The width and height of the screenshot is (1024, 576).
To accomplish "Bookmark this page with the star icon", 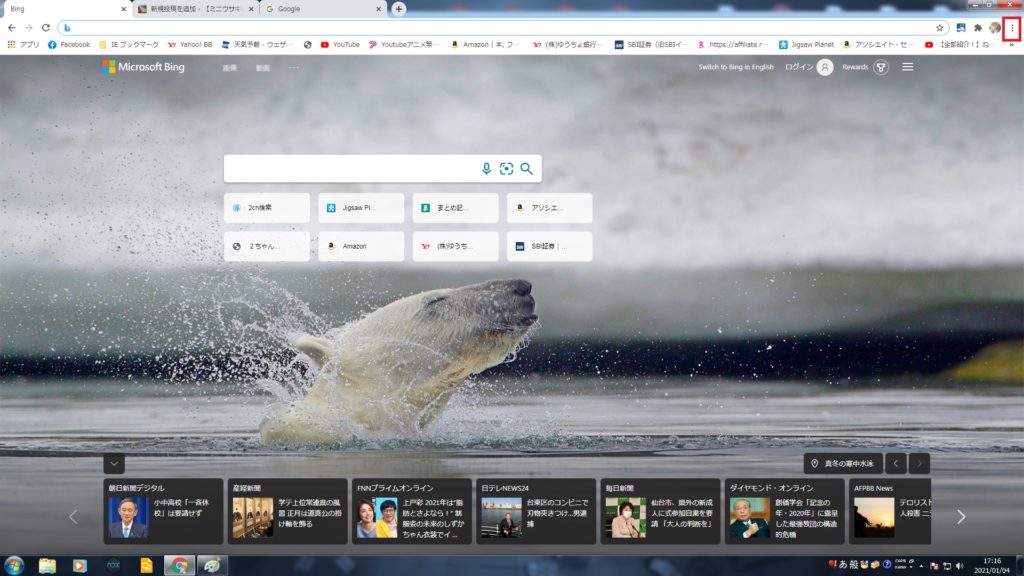I will [x=939, y=28].
